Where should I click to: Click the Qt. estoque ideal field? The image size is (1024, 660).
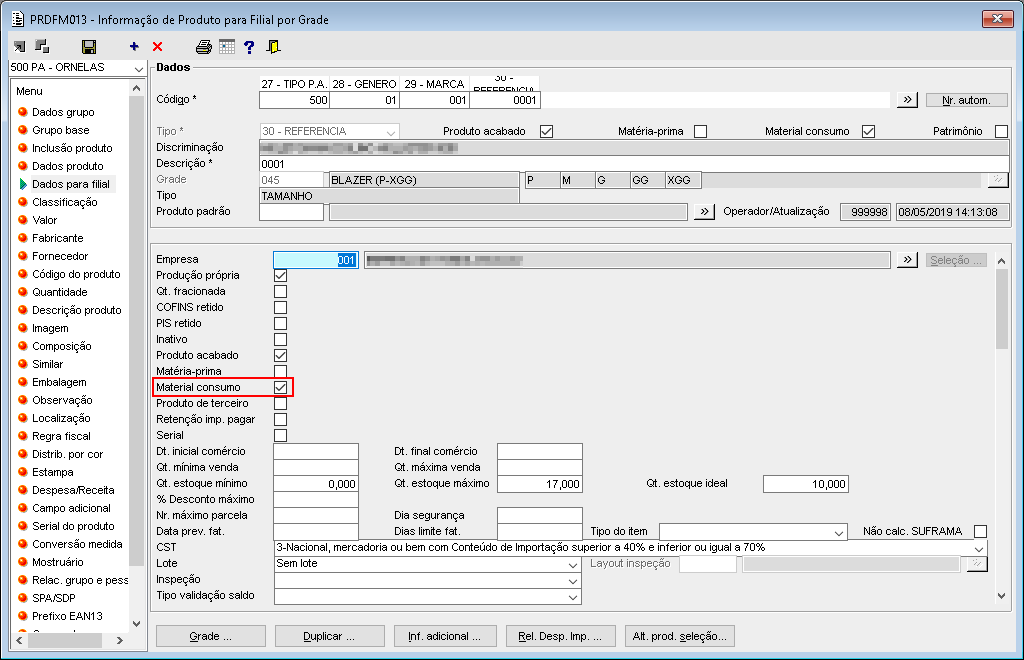point(805,484)
